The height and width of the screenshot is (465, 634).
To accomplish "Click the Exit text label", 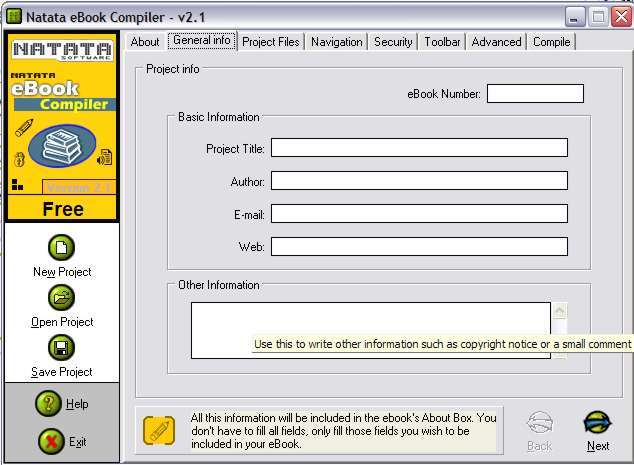I will 78,442.
